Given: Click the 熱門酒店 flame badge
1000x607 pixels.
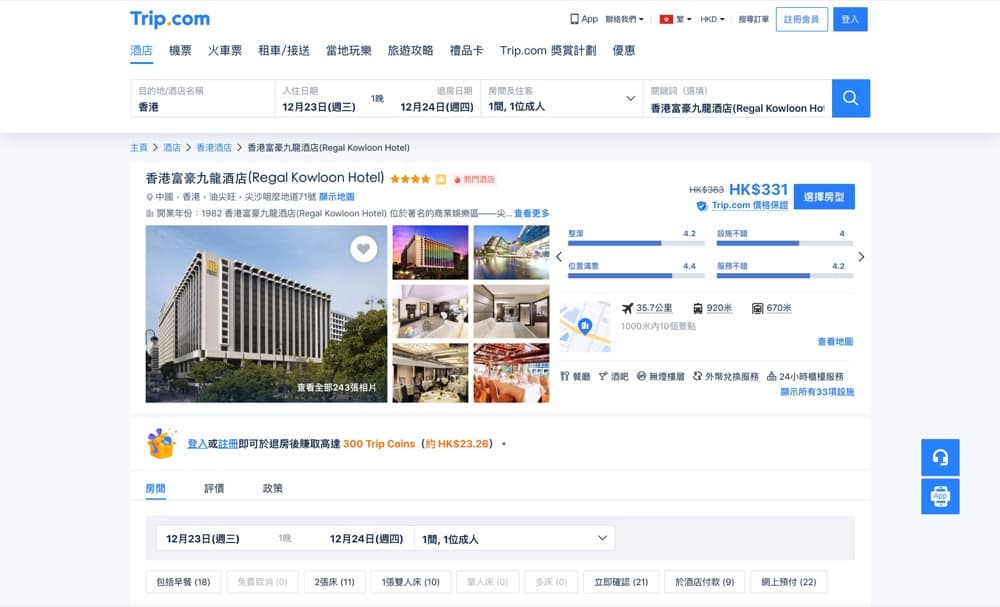Looking at the screenshot, I should 474,180.
